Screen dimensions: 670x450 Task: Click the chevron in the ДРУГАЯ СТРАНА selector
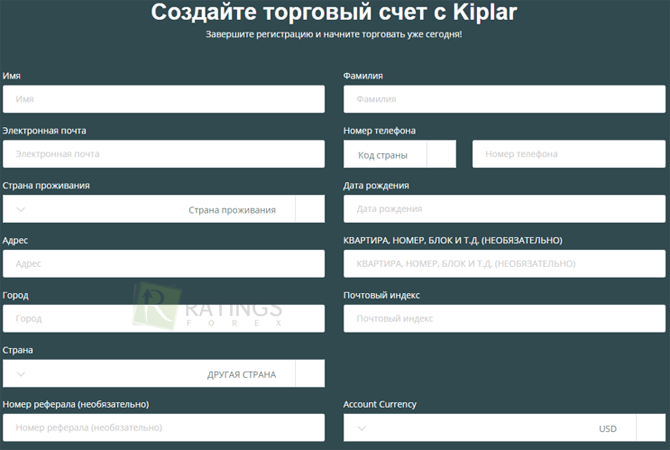[21, 374]
